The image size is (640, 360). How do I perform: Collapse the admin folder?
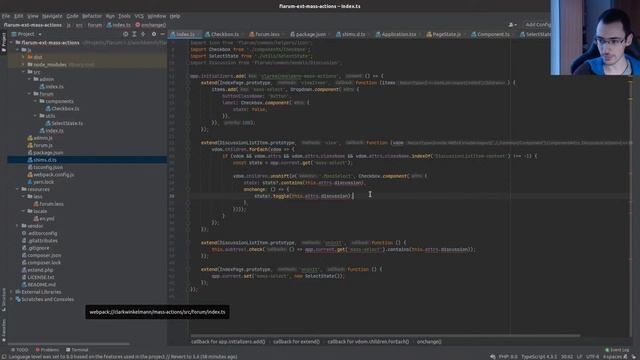pyautogui.click(x=30, y=79)
